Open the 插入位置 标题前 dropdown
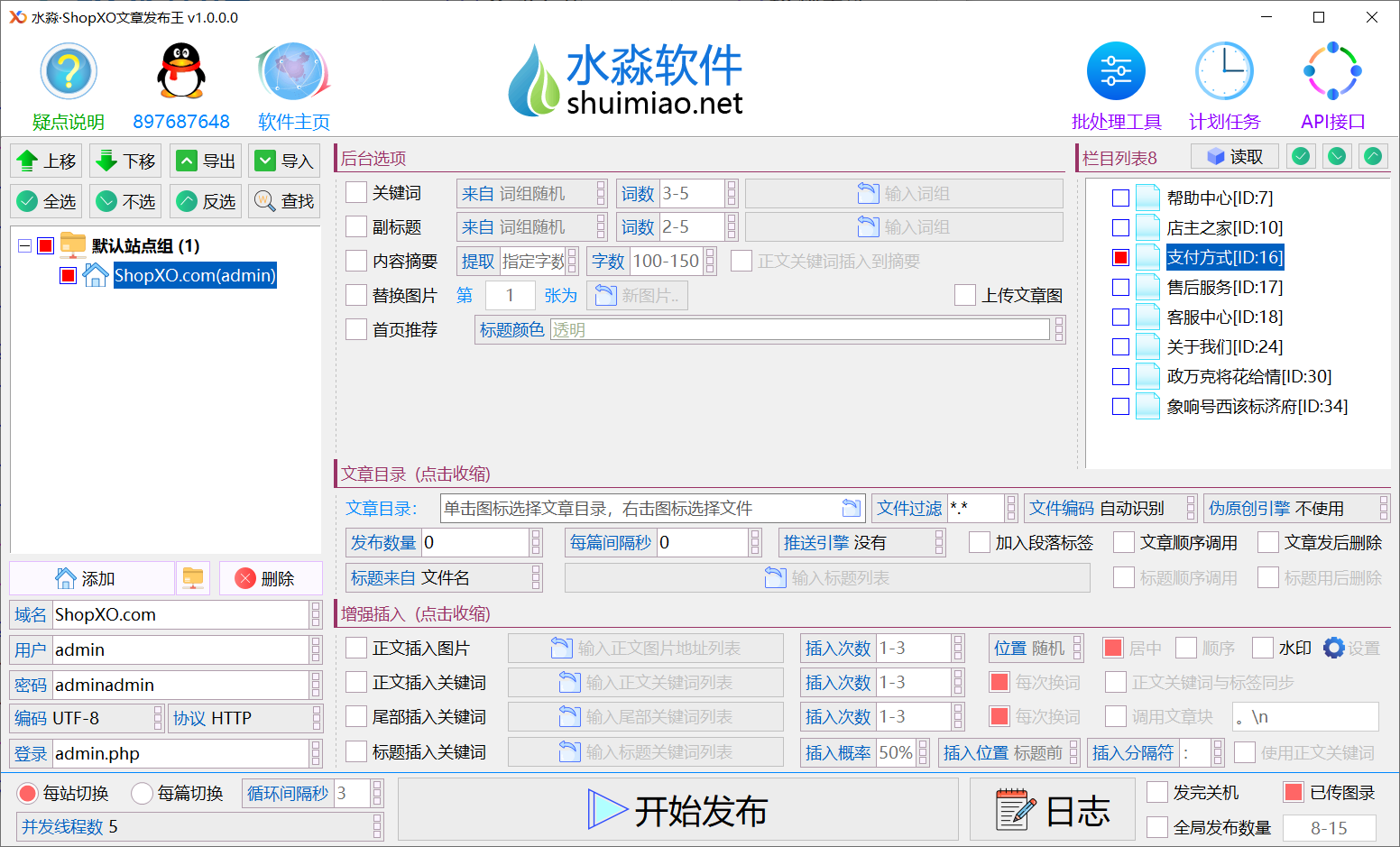Screen dimensions: 1400x847 click(1009, 752)
